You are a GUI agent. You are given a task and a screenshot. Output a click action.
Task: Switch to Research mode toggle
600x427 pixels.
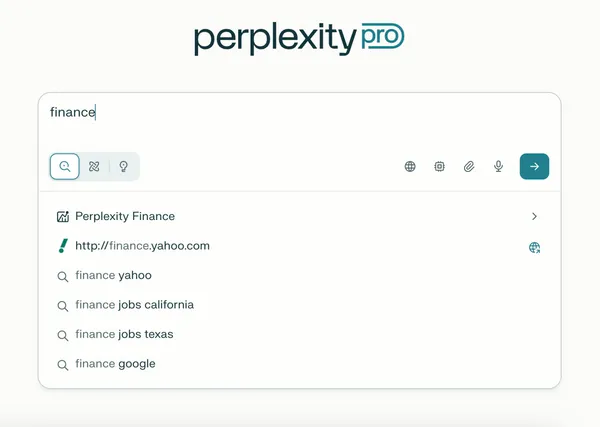click(94, 167)
